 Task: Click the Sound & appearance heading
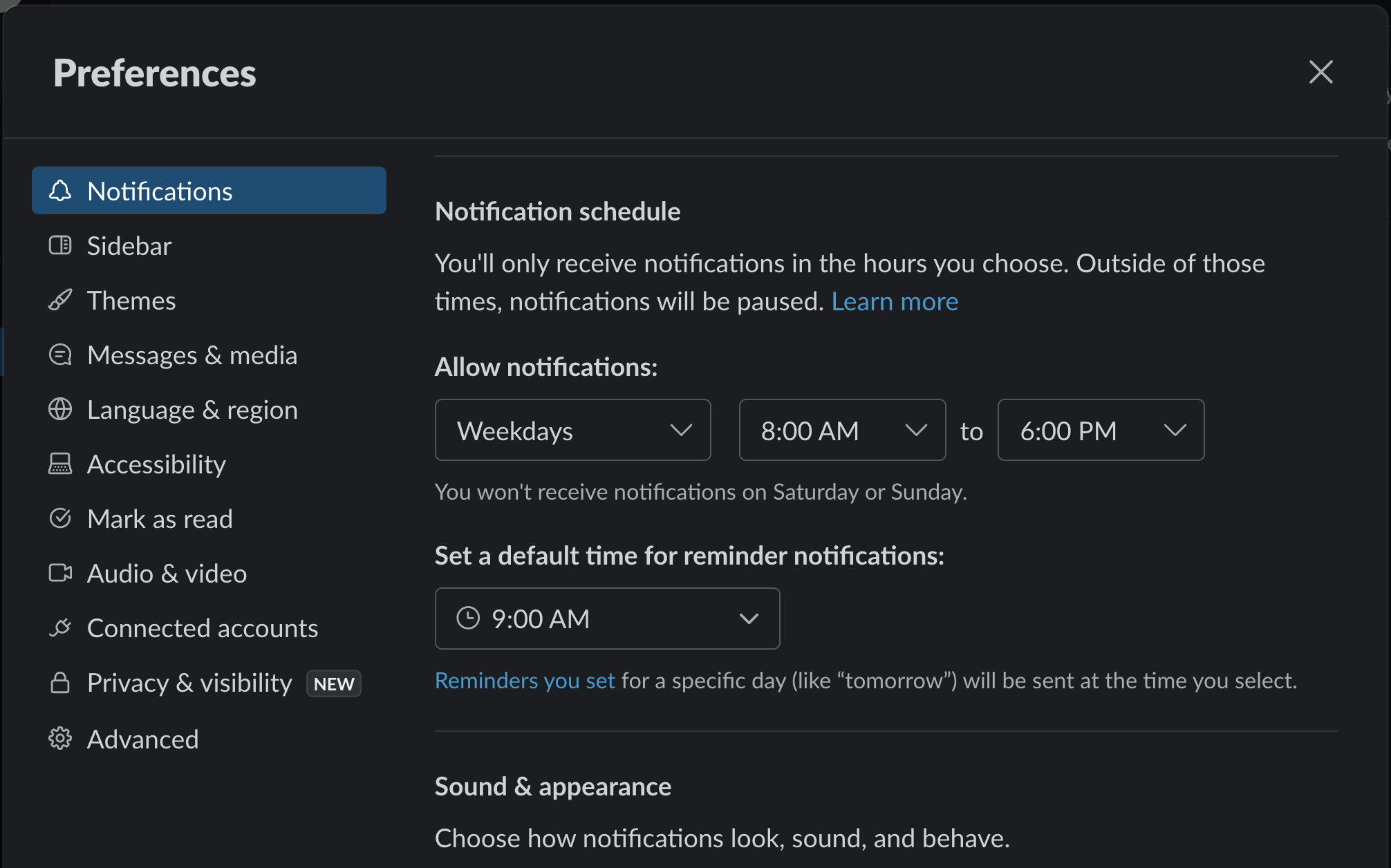(553, 786)
